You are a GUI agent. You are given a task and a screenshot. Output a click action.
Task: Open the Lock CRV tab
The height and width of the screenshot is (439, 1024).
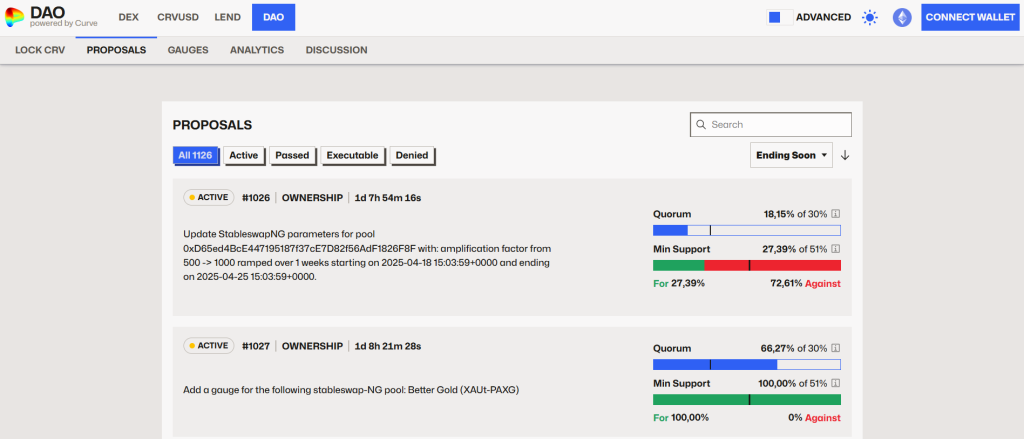(x=40, y=50)
